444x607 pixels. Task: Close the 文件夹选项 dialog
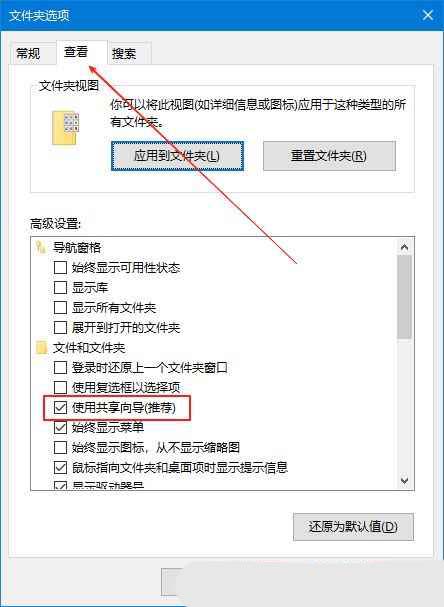pyautogui.click(x=427, y=15)
